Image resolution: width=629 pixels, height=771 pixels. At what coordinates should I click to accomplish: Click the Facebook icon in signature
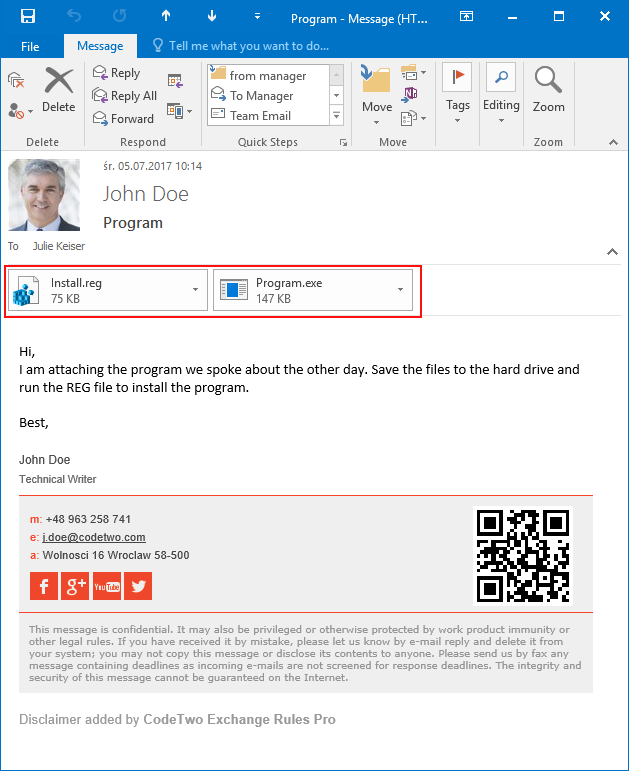coord(44,586)
